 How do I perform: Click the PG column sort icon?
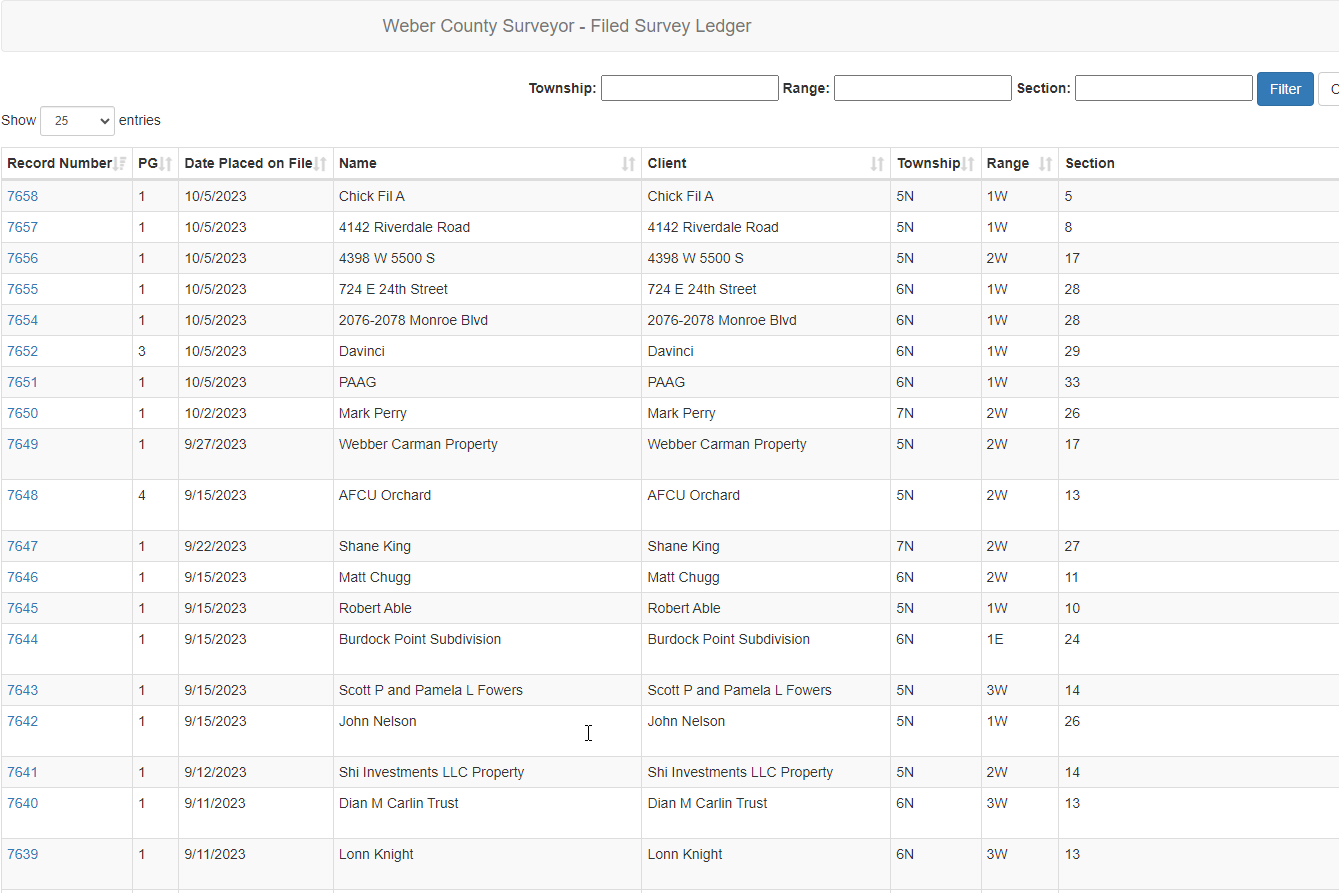pos(166,164)
